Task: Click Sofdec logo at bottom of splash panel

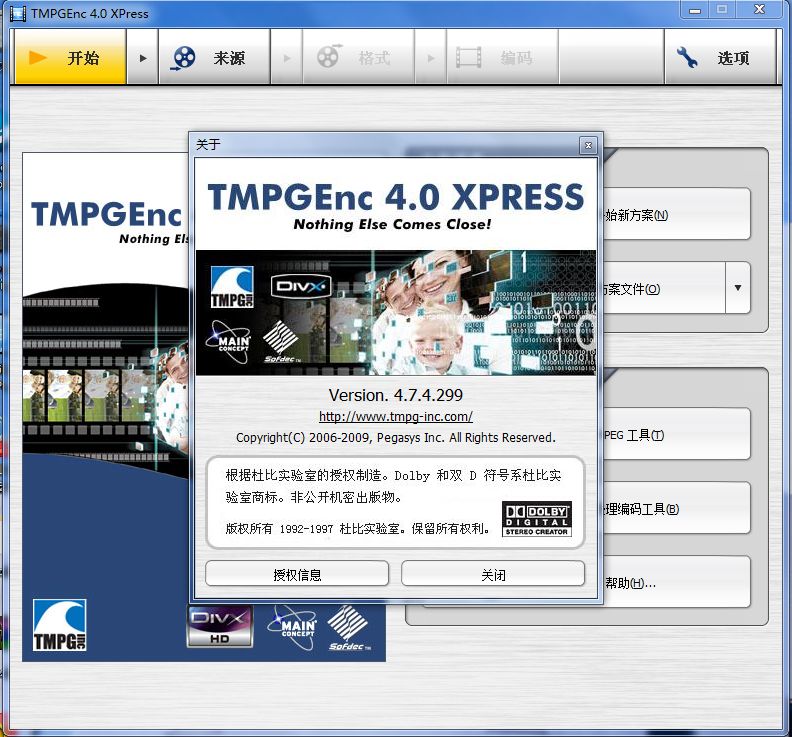Action: click(349, 628)
